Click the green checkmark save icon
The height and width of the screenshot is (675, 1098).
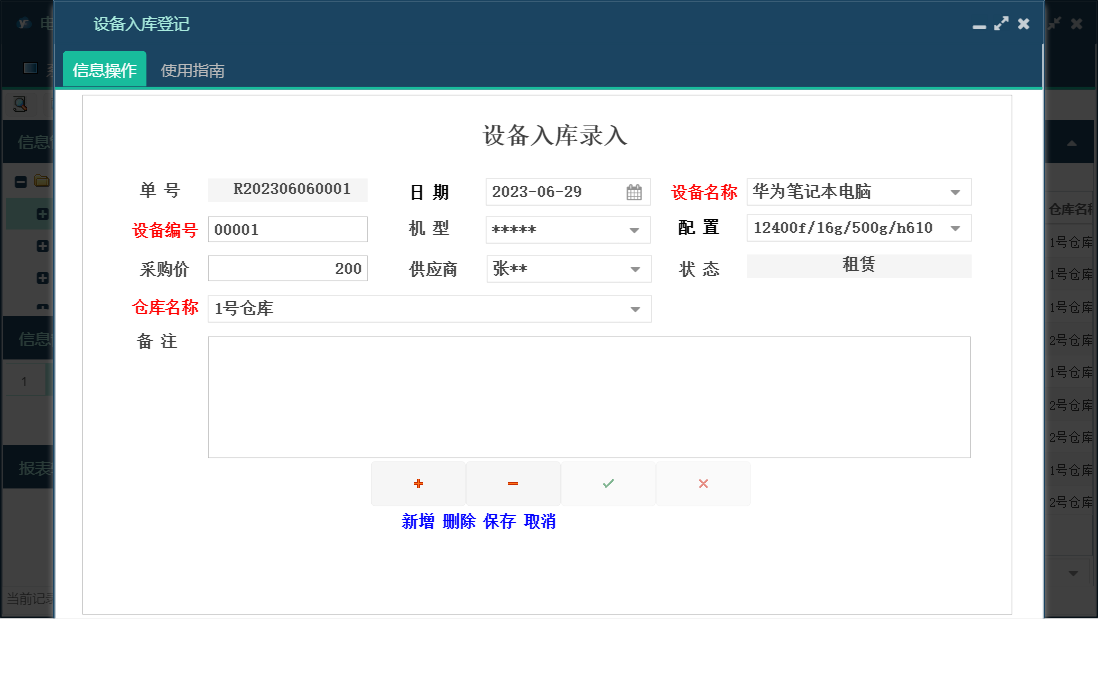(x=608, y=483)
